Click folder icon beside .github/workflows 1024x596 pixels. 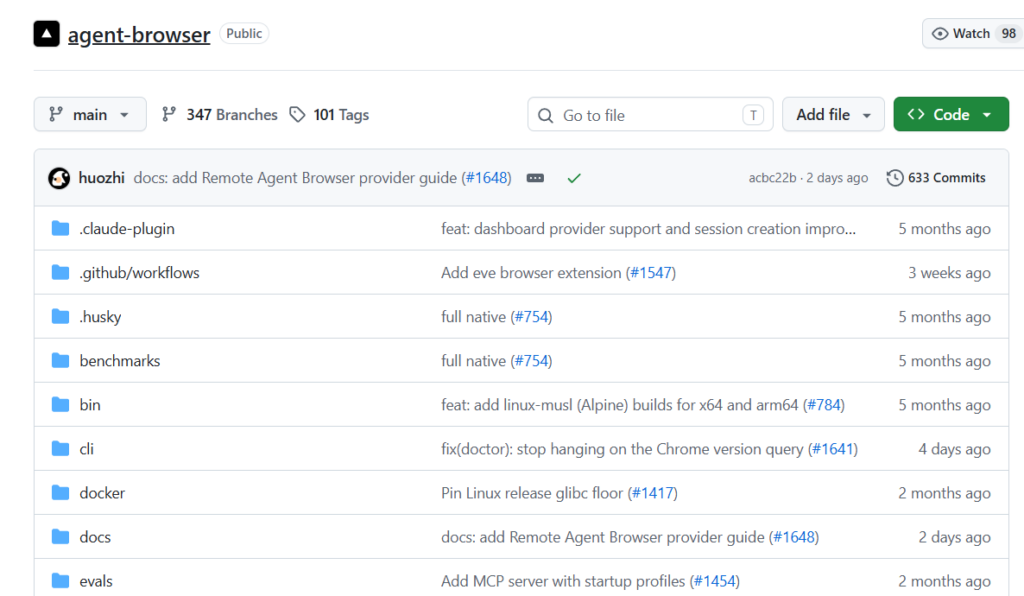(61, 272)
